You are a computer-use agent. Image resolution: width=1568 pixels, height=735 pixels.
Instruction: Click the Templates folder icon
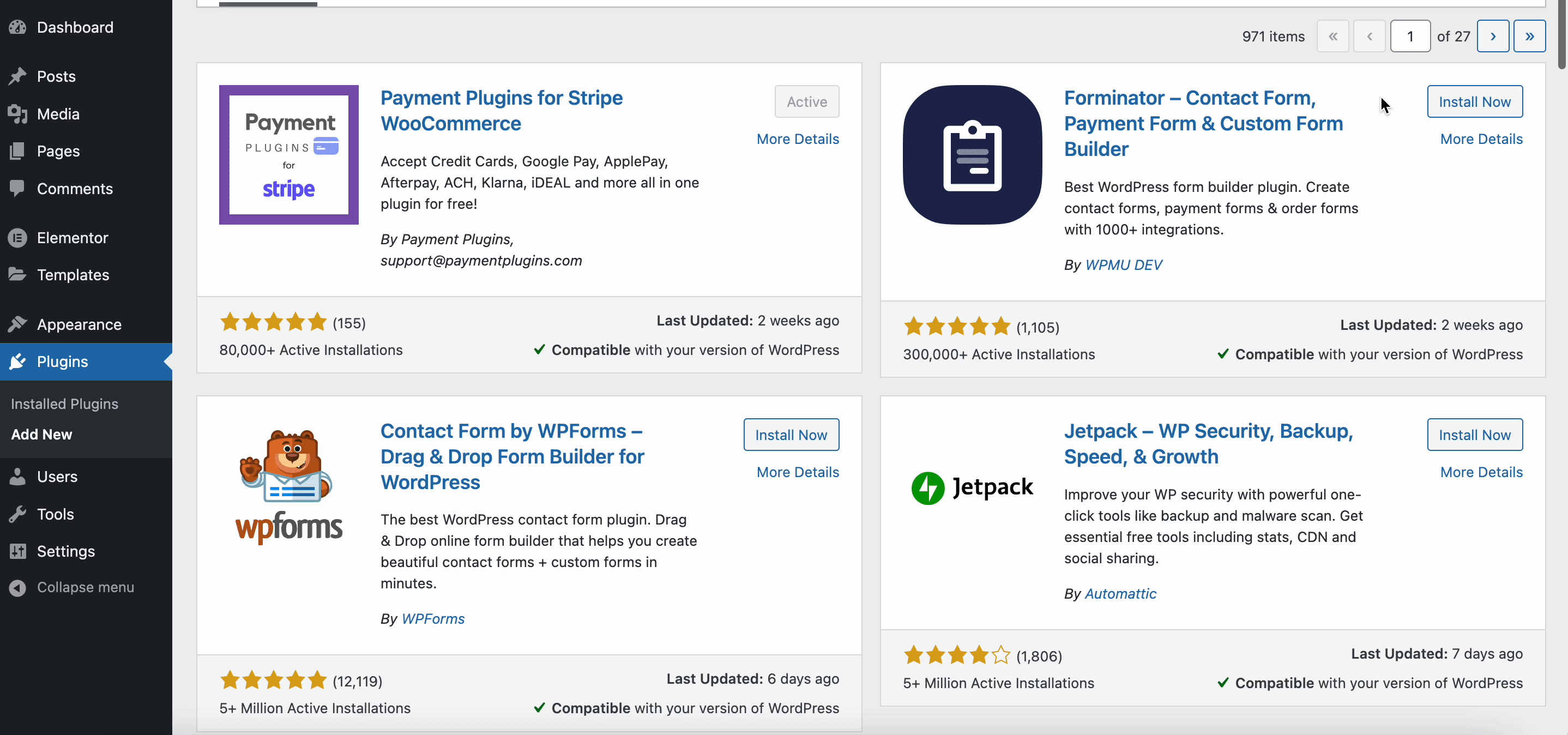pyautogui.click(x=17, y=275)
